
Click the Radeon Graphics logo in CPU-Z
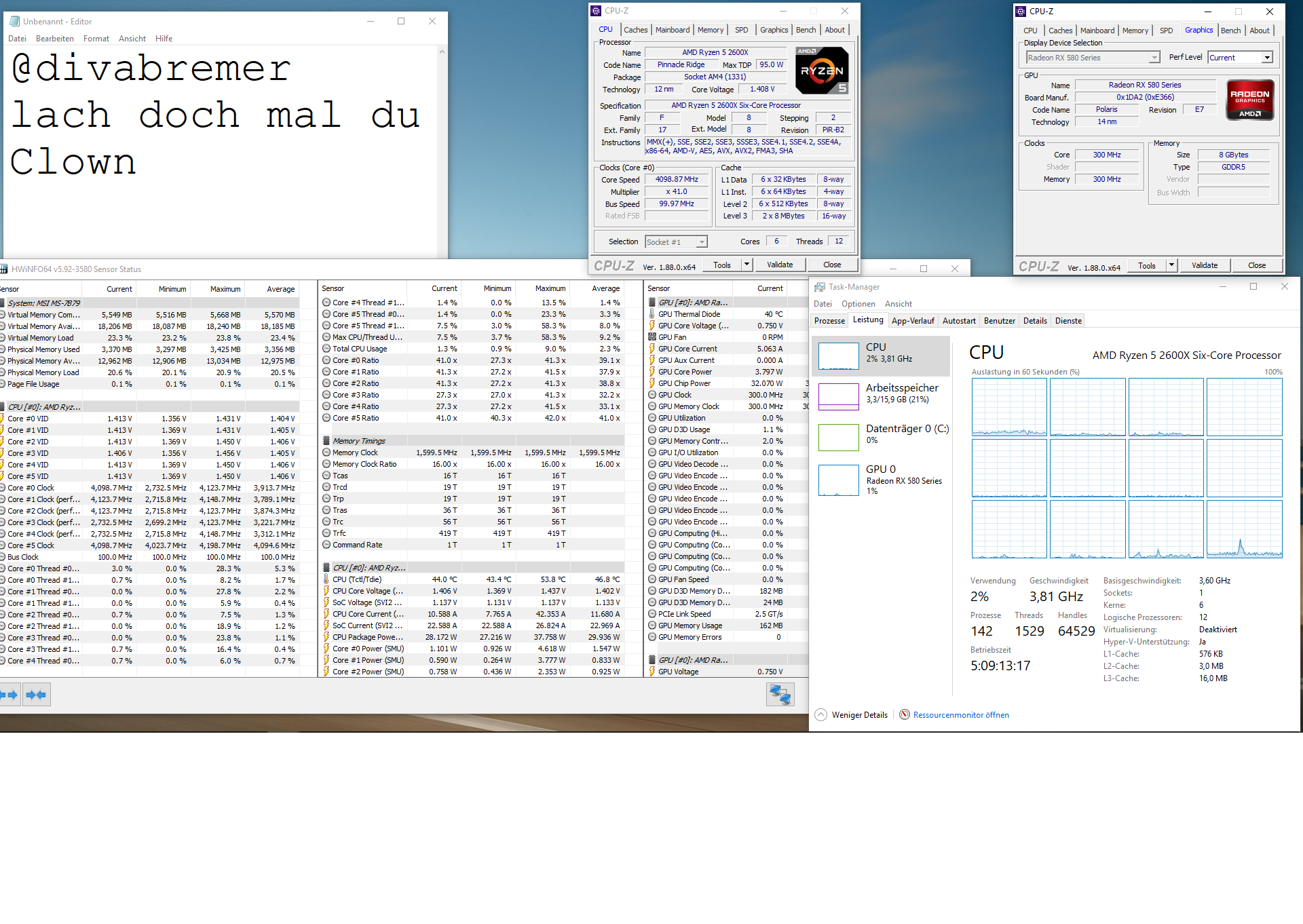1249,100
